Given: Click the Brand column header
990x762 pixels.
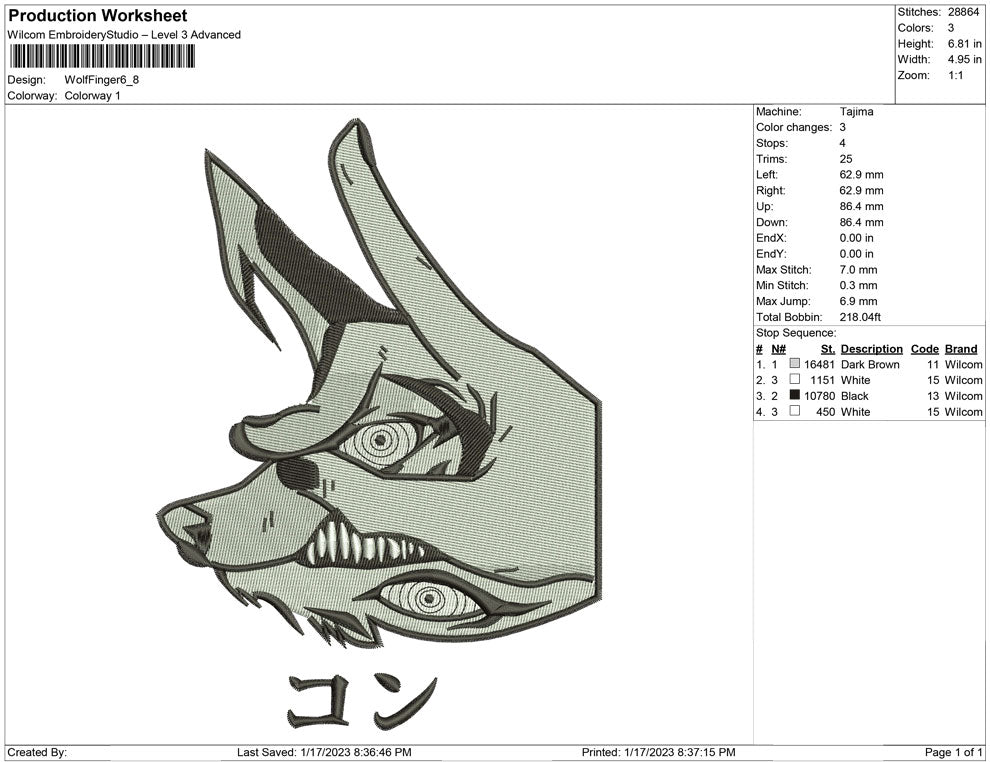Looking at the screenshot, I should click(961, 349).
